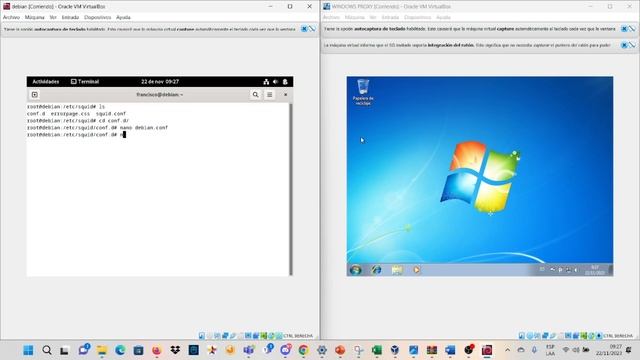640x360 pixels.
Task: Click Terminal search magnifier button
Action: coord(256,95)
